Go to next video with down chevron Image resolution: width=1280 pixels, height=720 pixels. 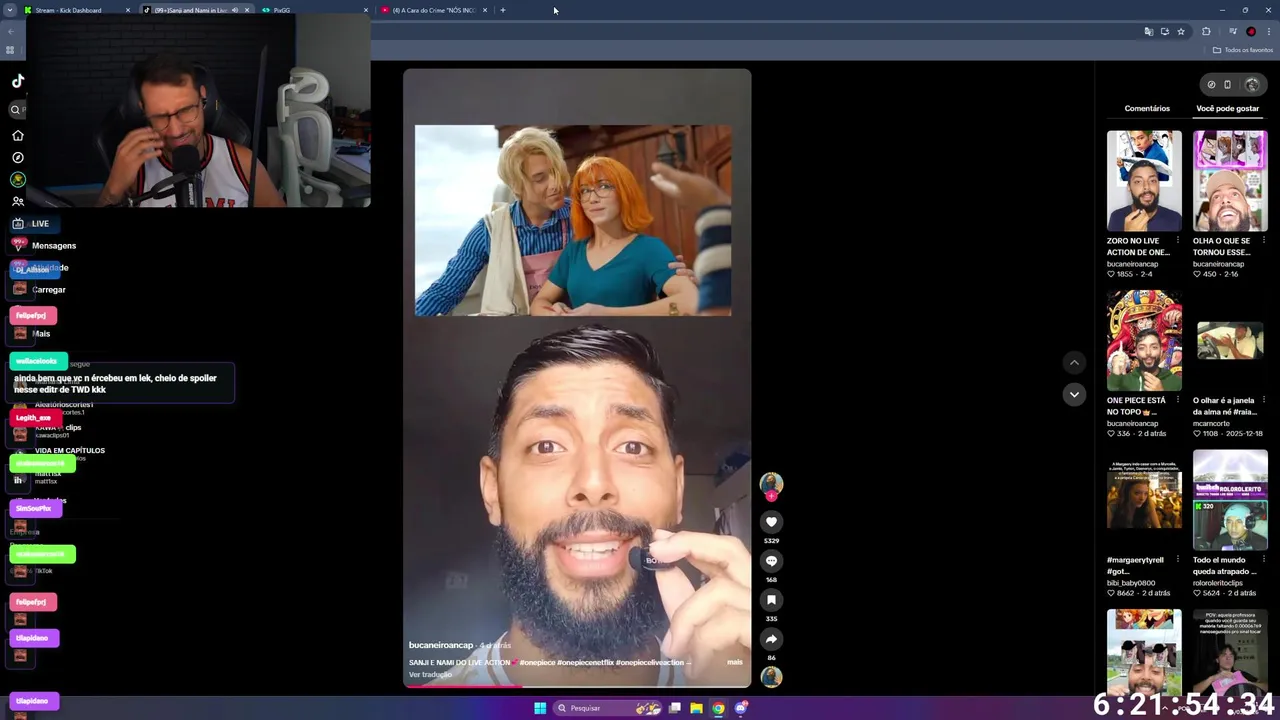[x=1074, y=394]
